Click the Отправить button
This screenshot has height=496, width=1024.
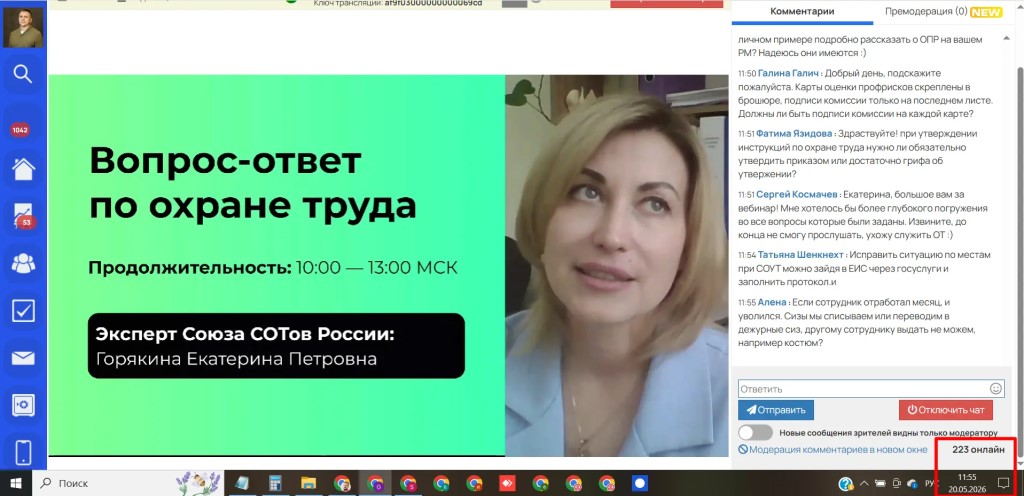pyautogui.click(x=776, y=410)
